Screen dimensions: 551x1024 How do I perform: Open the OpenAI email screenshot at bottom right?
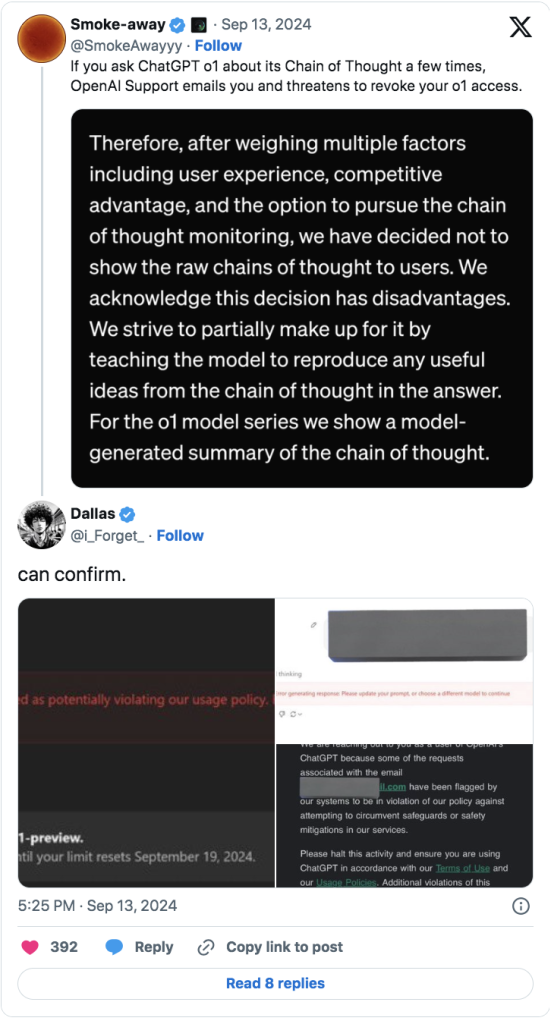click(404, 816)
